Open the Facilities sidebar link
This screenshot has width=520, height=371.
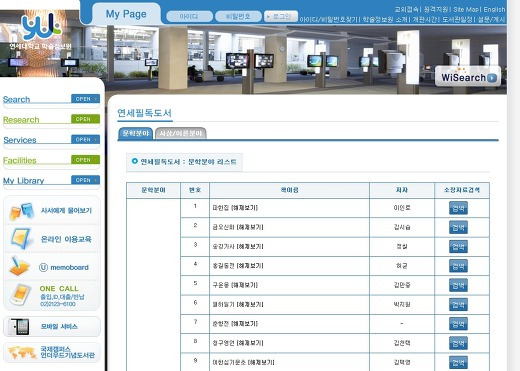[x=20, y=160]
